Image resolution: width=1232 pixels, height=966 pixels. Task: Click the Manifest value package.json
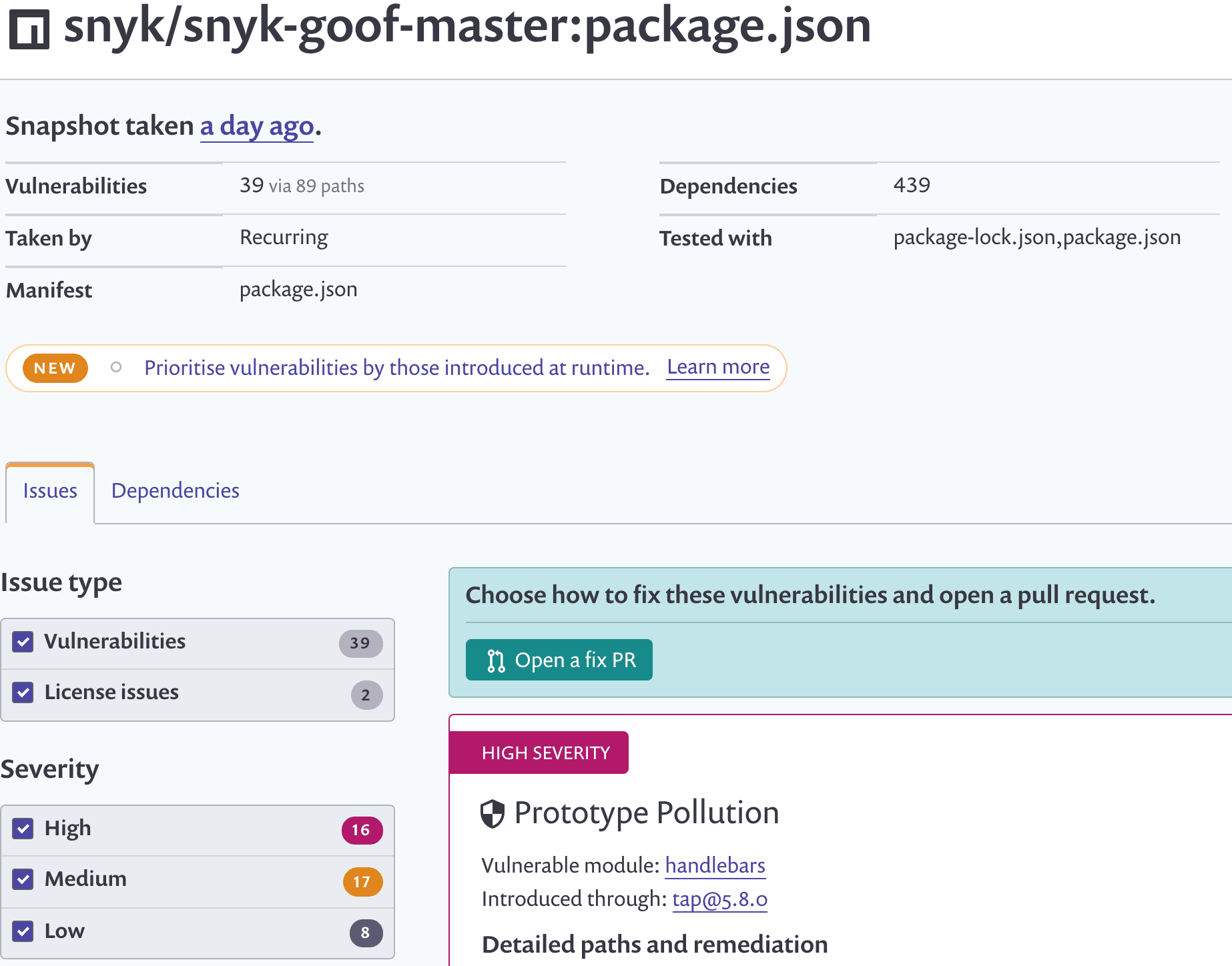pos(298,290)
